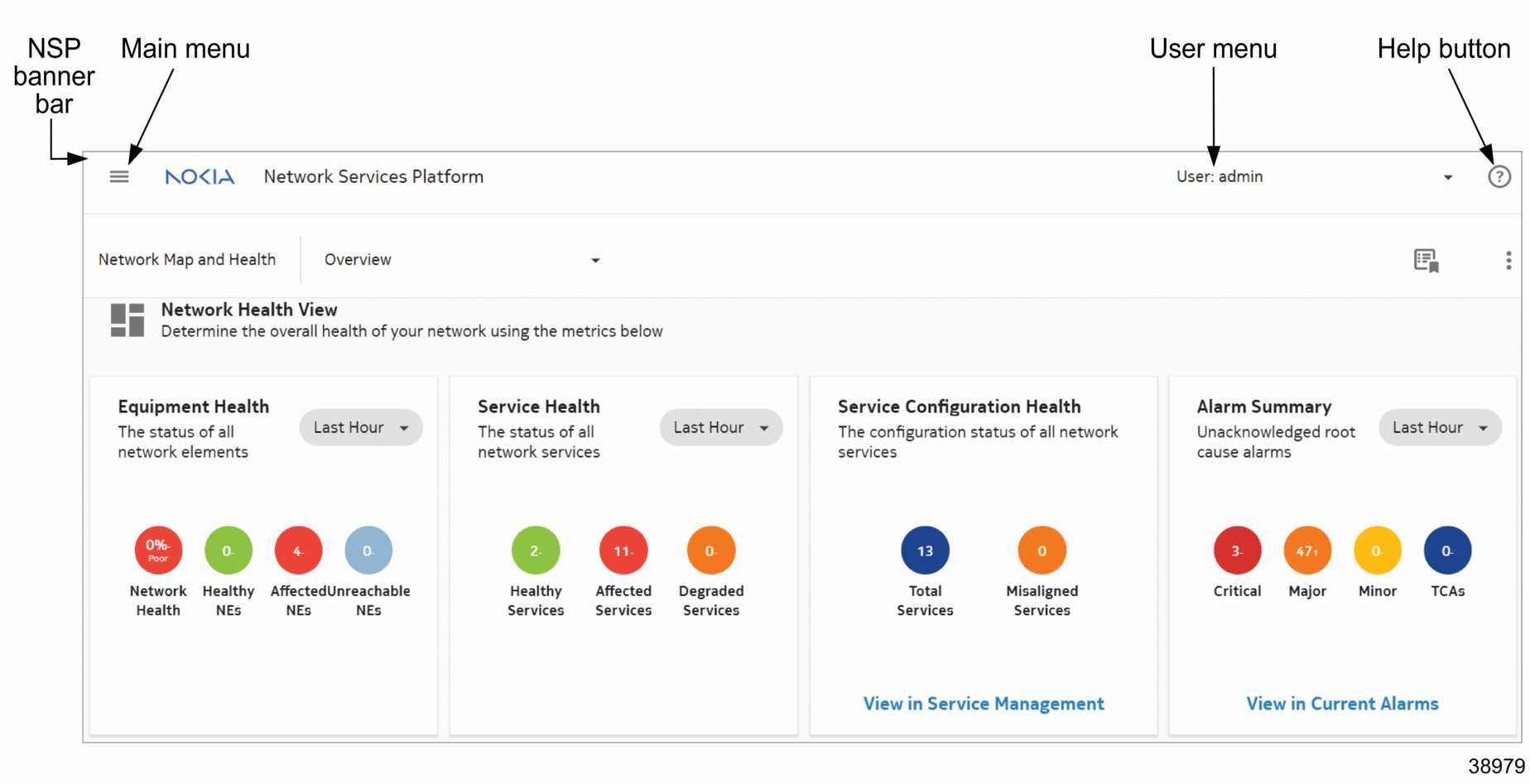The image size is (1530, 784).
Task: Click the Critical alarms red circle
Action: [1237, 550]
